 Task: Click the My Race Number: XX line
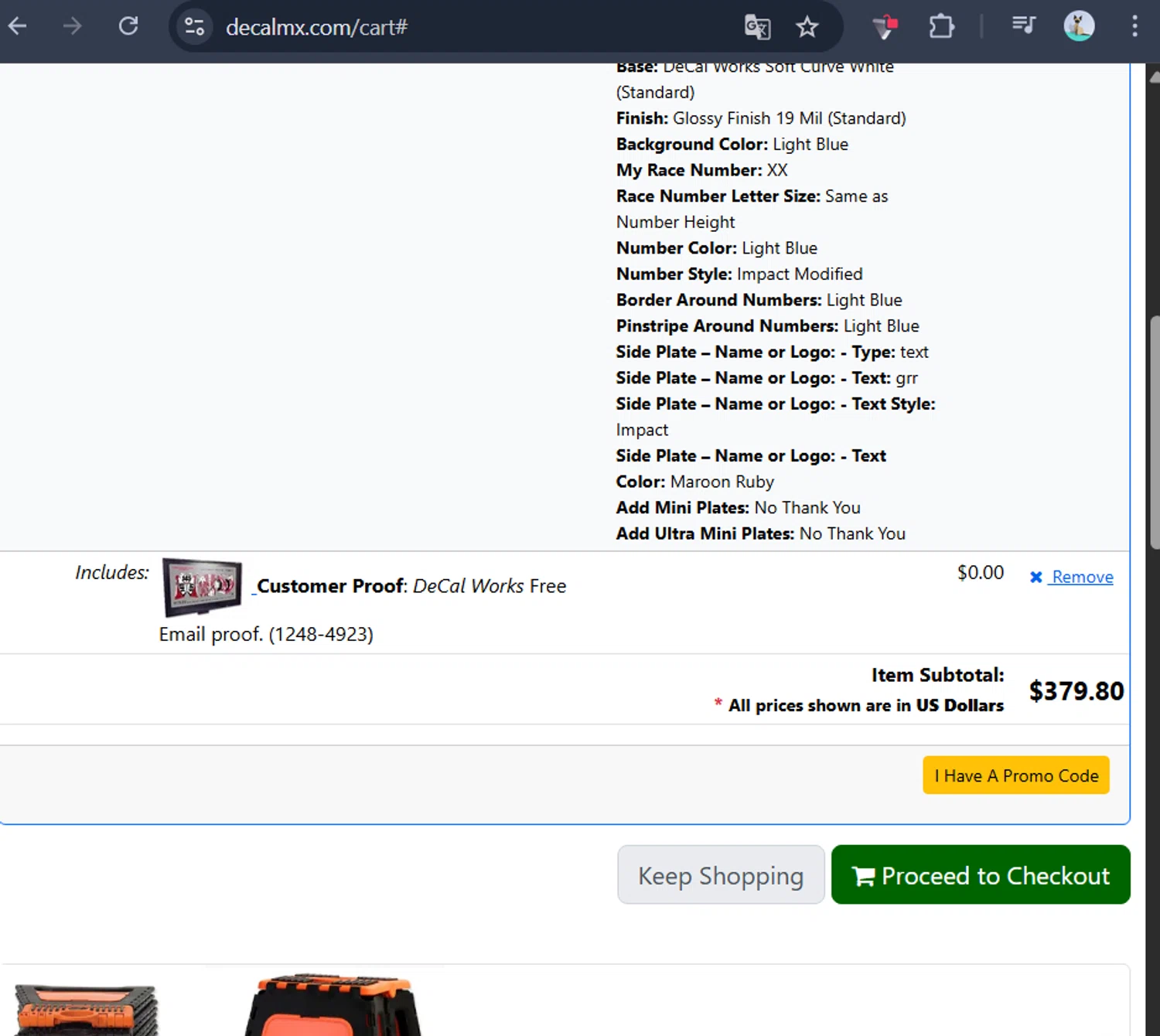click(701, 170)
